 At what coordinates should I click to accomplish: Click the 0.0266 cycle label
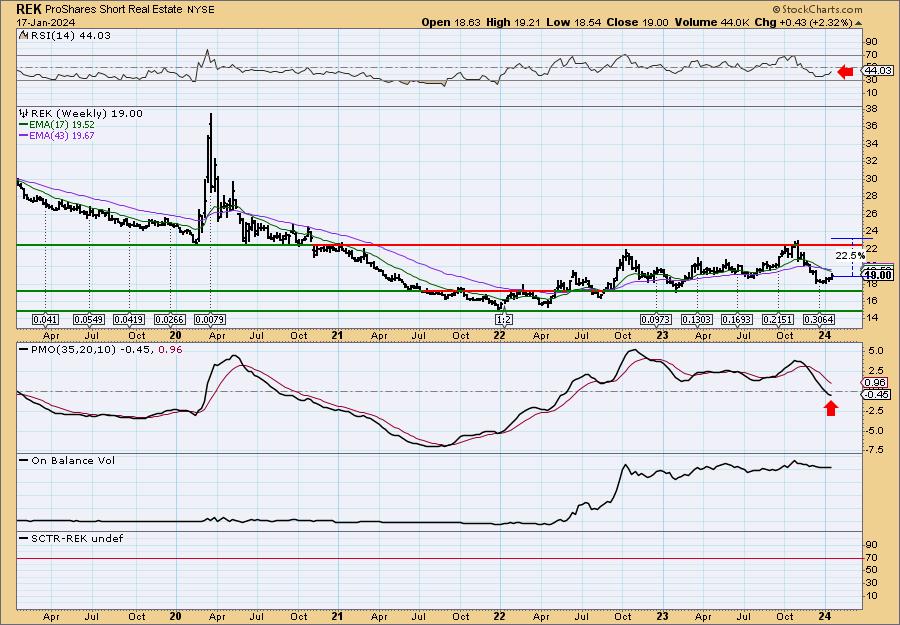(x=170, y=320)
